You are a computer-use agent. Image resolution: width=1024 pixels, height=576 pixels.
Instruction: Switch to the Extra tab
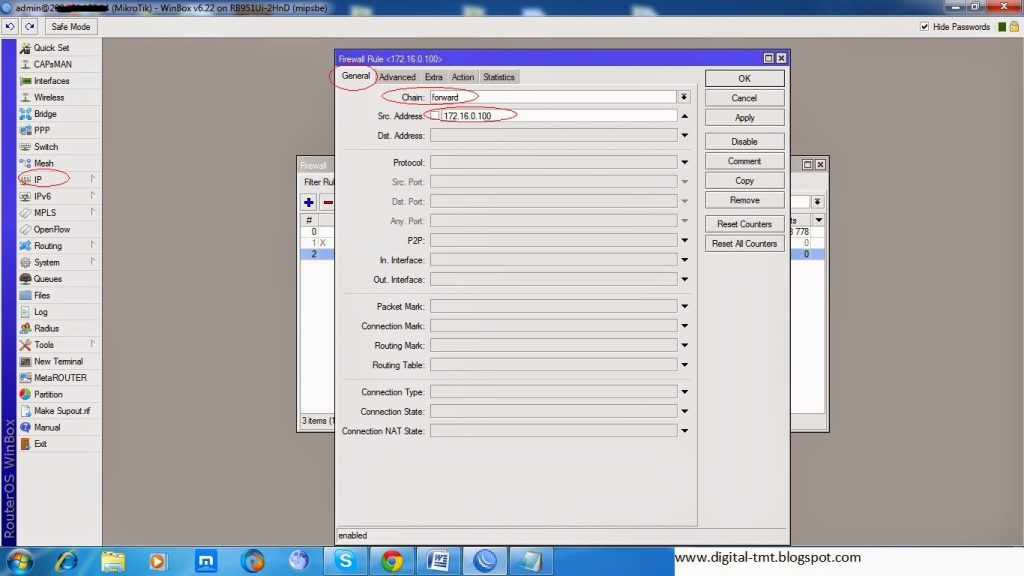(434, 77)
